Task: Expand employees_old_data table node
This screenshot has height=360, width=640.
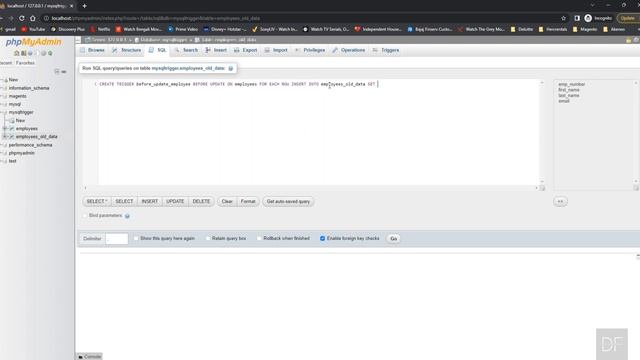Action: [5, 137]
